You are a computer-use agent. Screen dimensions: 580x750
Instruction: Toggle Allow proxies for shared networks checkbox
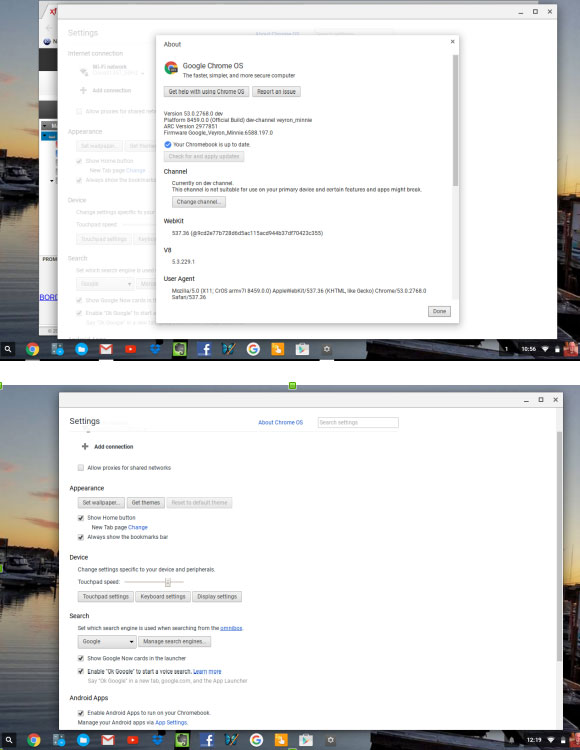coord(81,468)
